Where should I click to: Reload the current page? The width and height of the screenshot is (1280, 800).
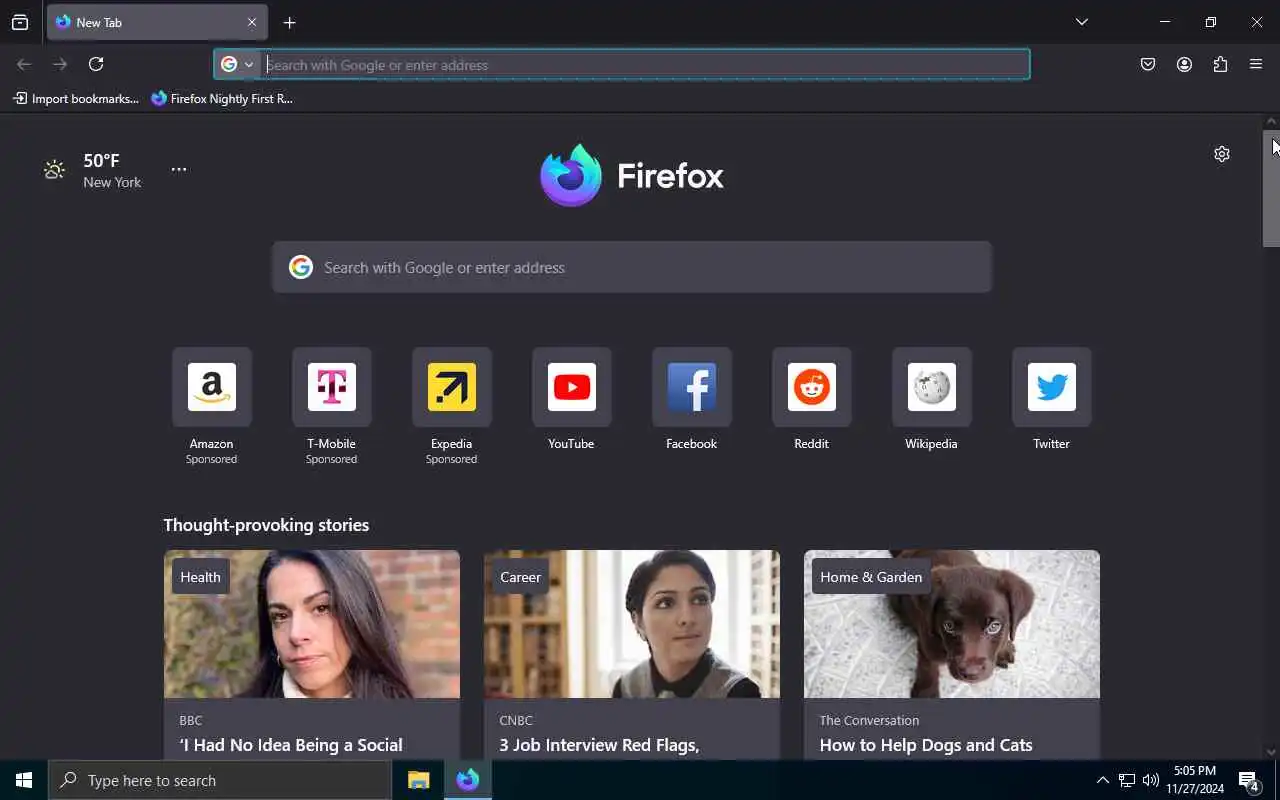[96, 64]
